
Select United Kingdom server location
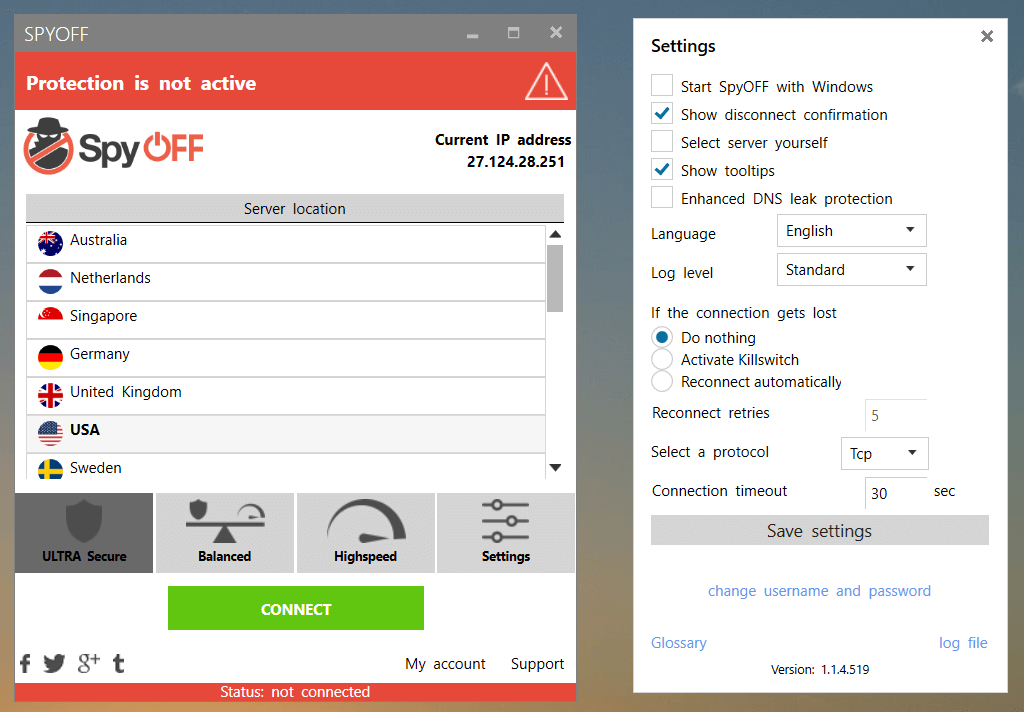(286, 396)
